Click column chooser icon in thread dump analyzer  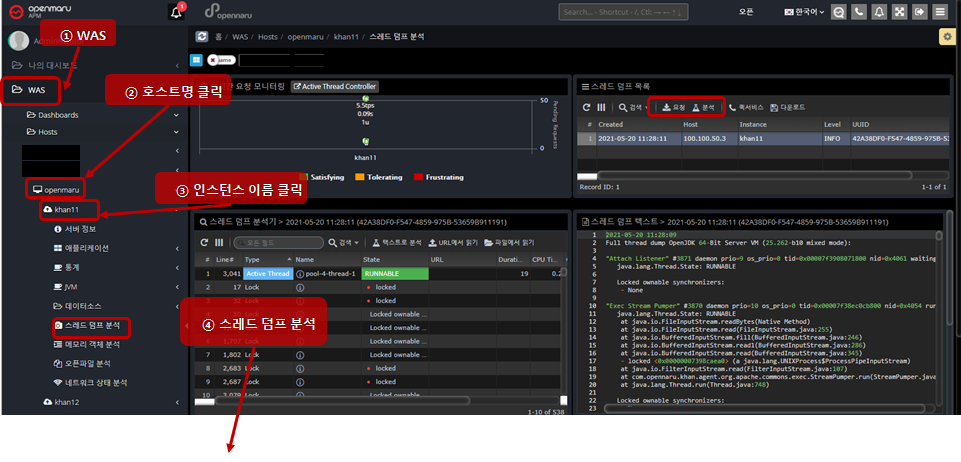[220, 242]
